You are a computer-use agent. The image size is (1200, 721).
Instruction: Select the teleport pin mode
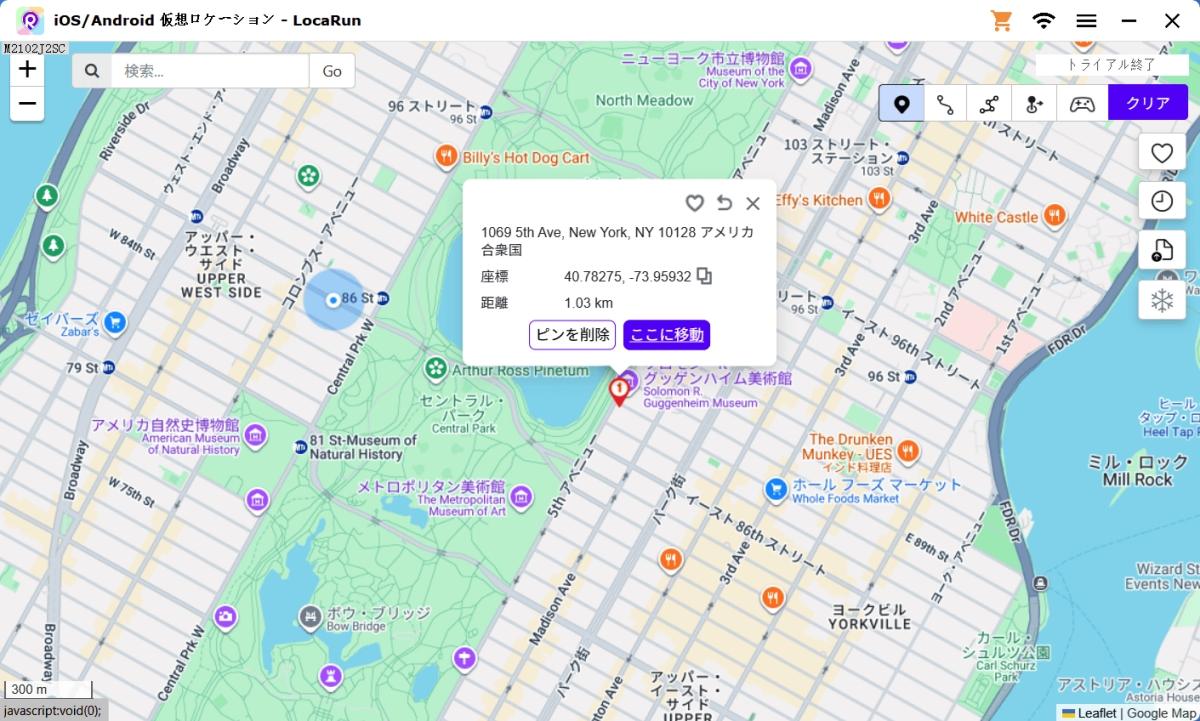pos(901,103)
